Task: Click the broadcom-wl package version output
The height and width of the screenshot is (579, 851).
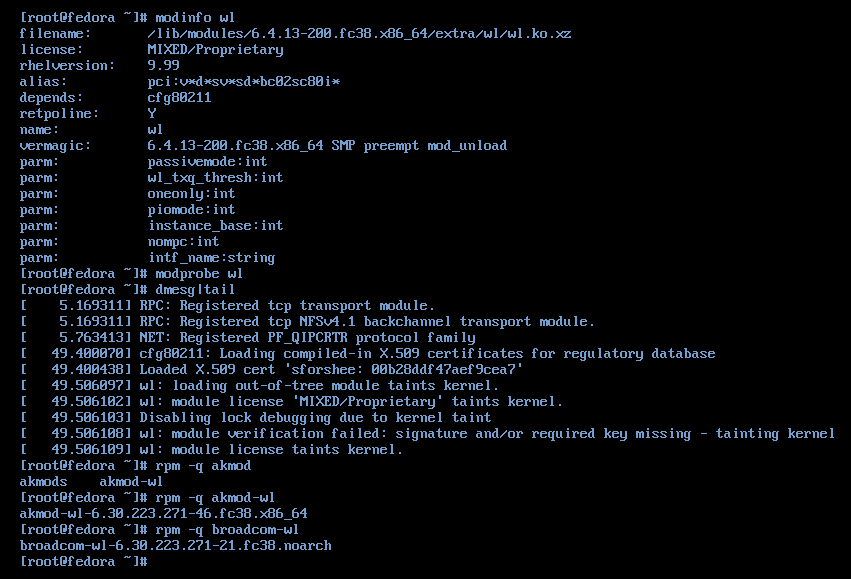Action: click(x=175, y=545)
